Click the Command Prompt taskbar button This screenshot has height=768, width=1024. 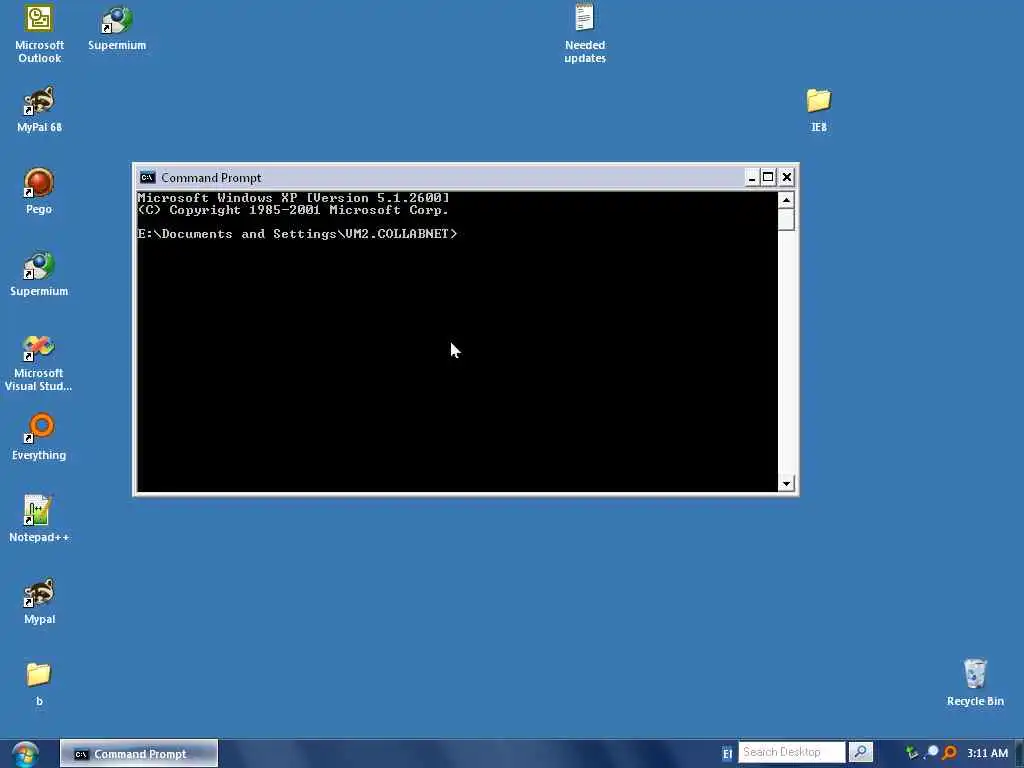click(x=139, y=754)
